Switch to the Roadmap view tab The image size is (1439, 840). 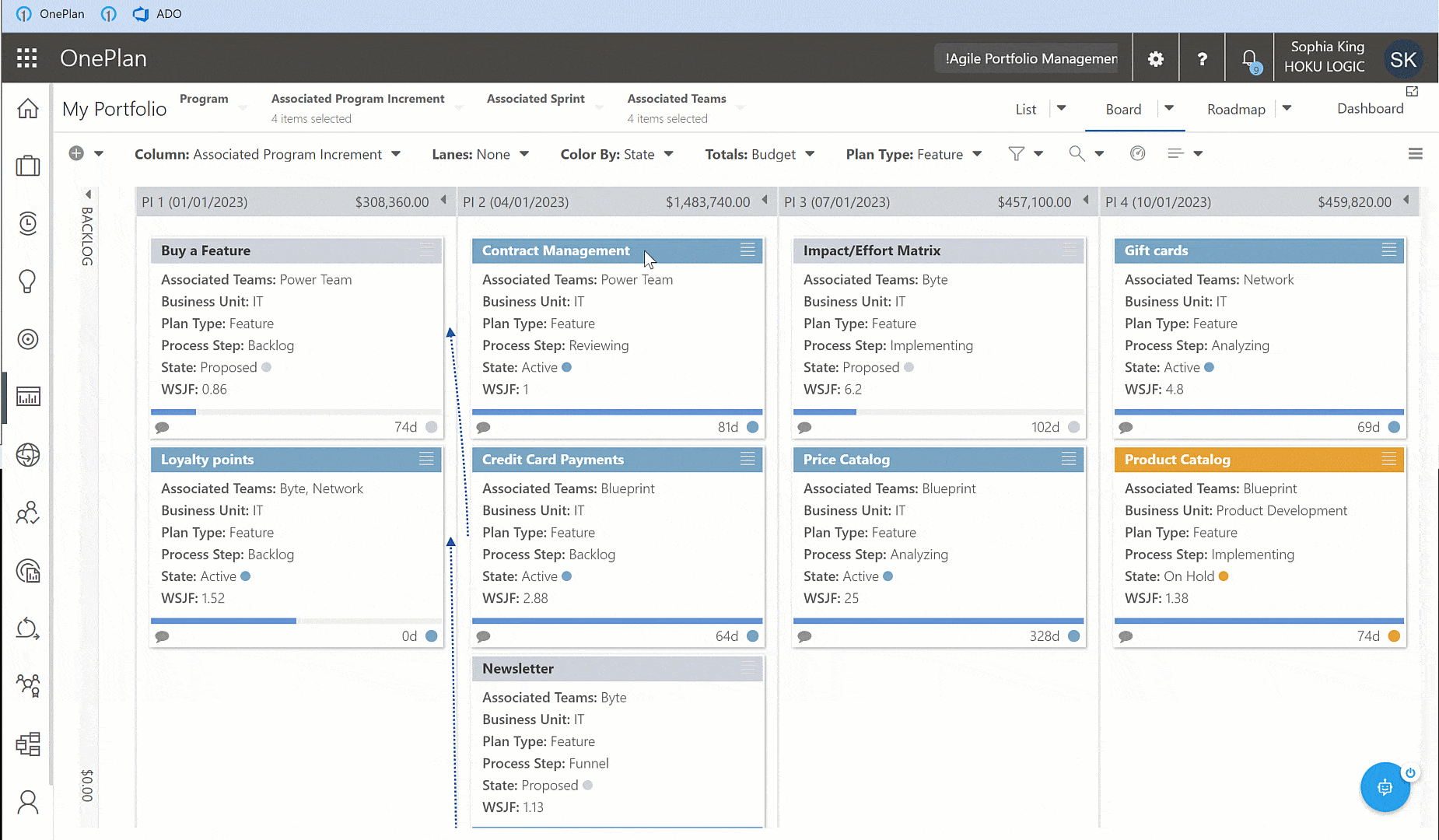(x=1236, y=110)
